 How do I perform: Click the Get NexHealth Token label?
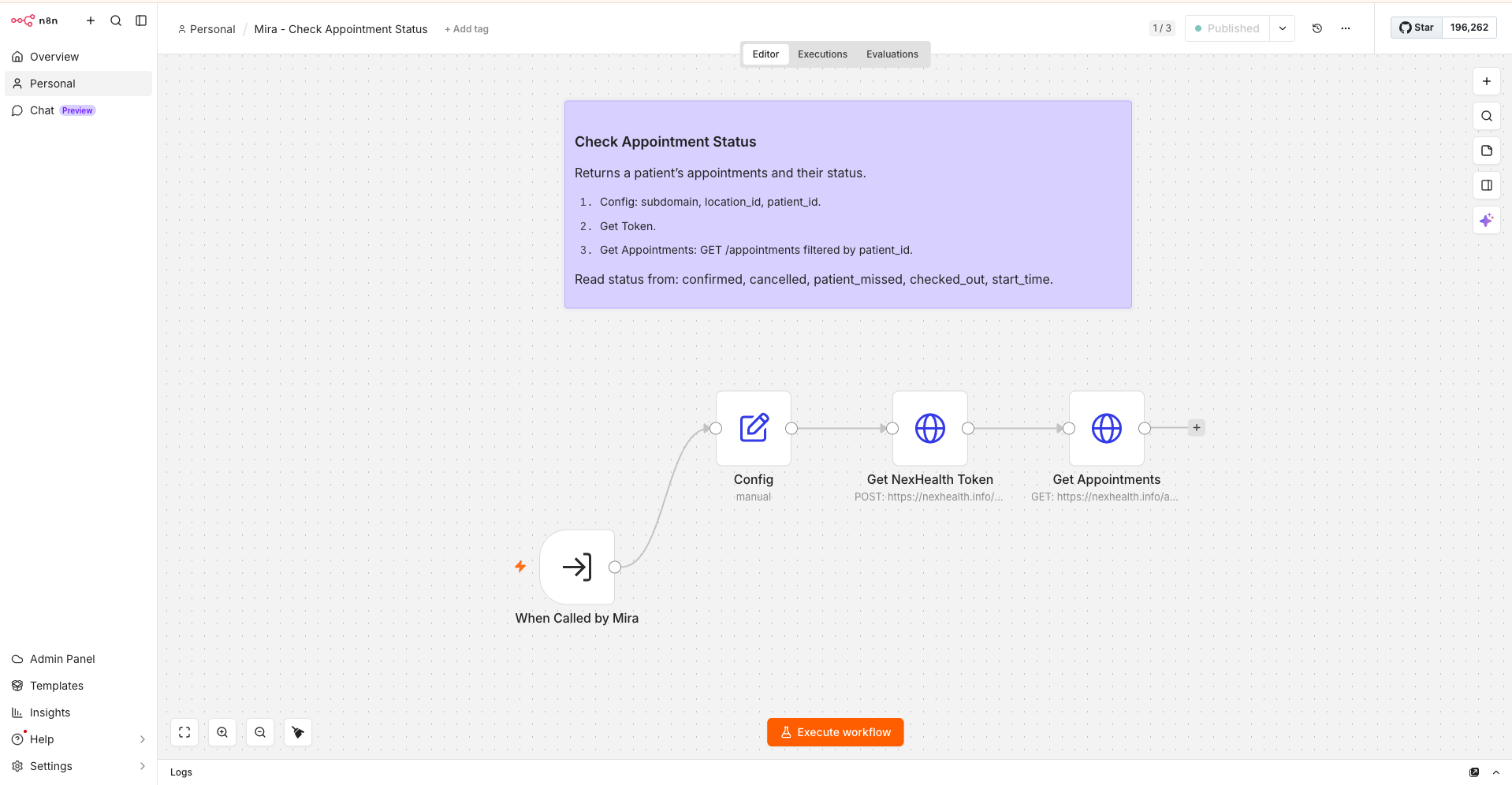pos(930,479)
